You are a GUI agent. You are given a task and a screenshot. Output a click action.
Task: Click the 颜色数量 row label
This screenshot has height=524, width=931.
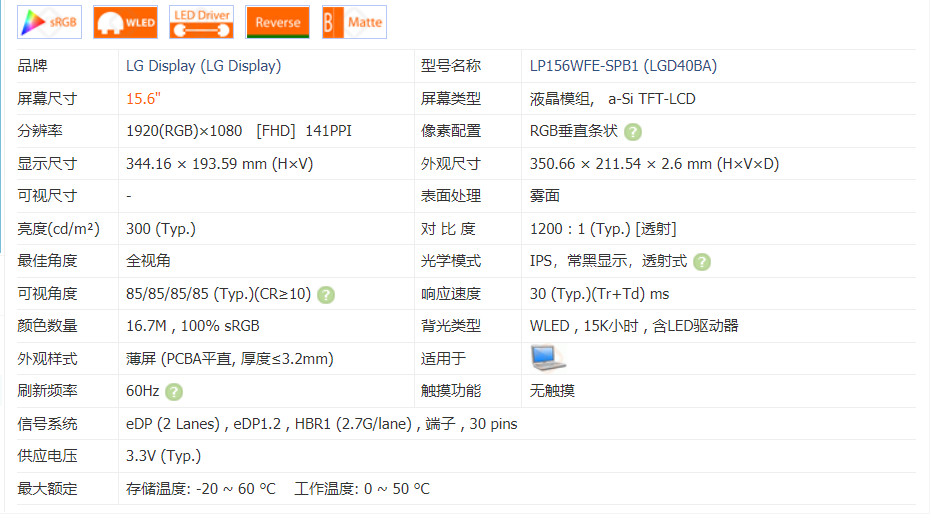point(47,326)
